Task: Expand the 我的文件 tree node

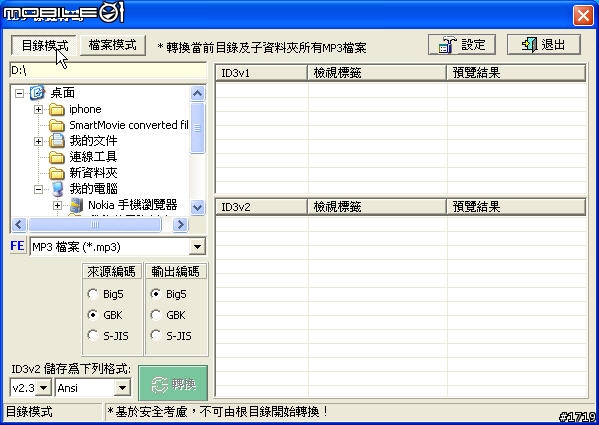Action: click(x=38, y=141)
